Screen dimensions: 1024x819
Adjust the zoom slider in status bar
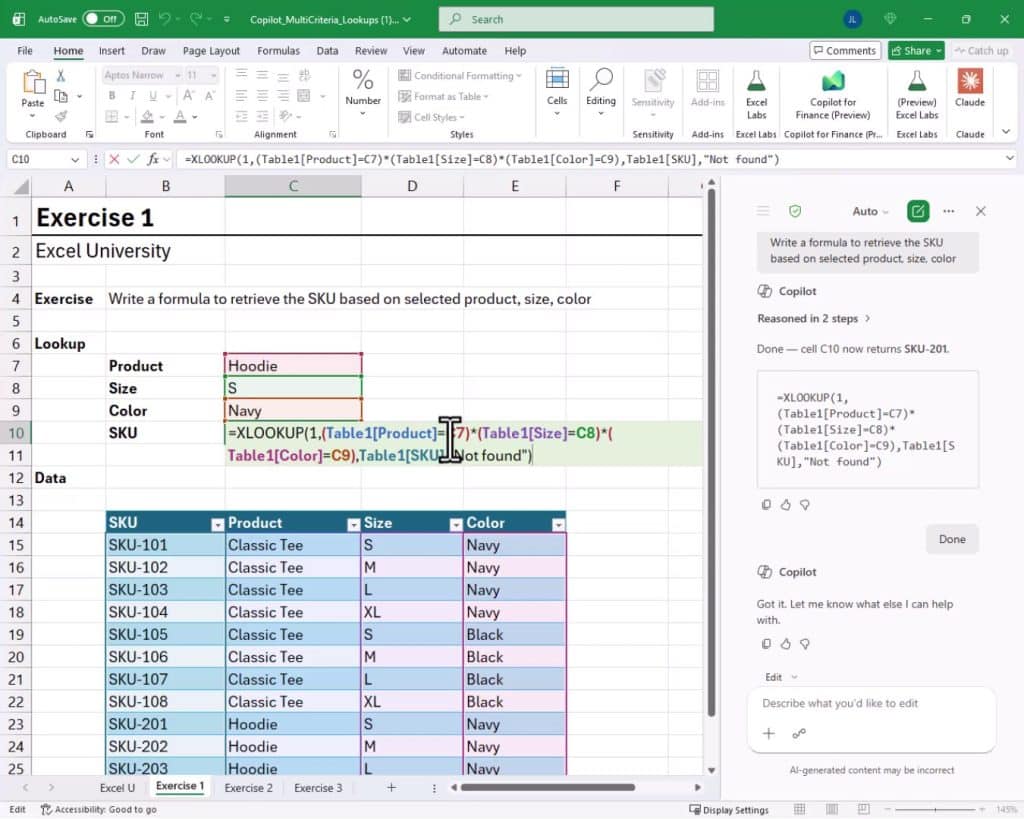tap(935, 810)
